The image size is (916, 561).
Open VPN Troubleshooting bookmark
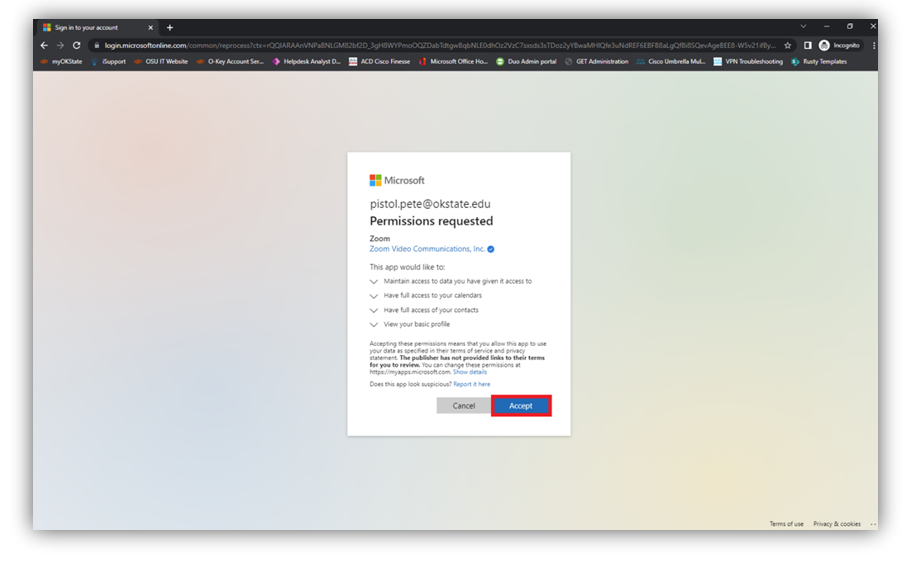[x=748, y=61]
